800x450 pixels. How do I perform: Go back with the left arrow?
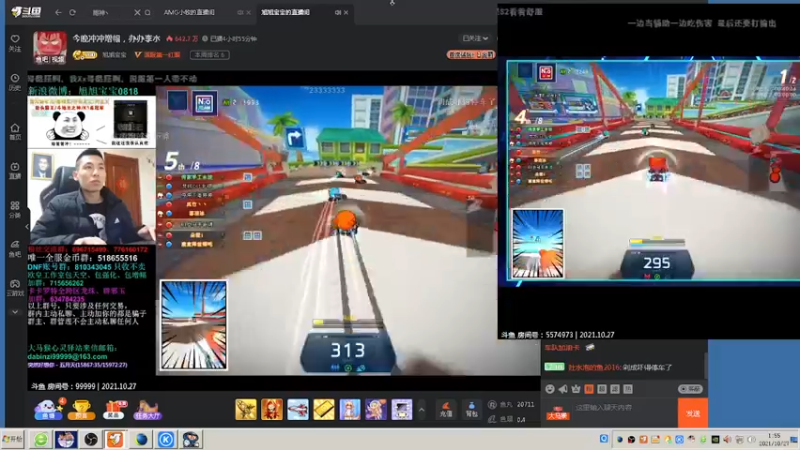coord(58,12)
